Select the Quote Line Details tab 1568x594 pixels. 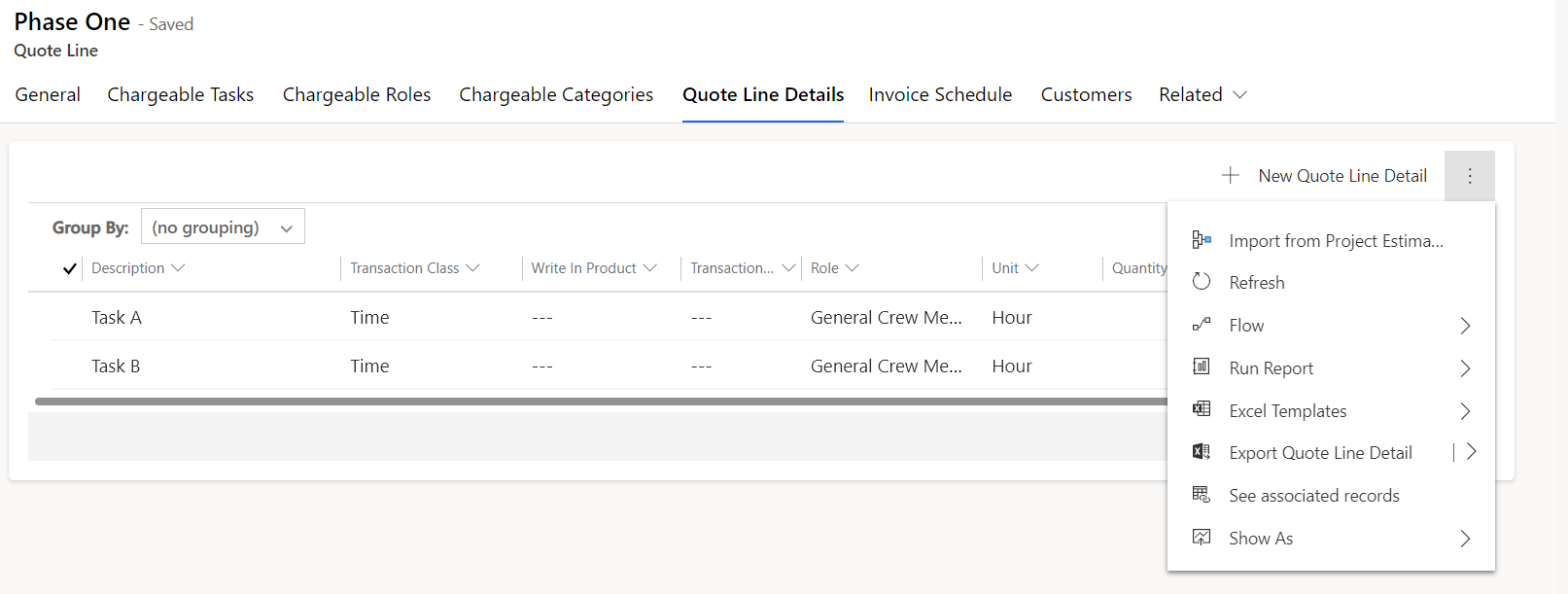click(x=763, y=94)
